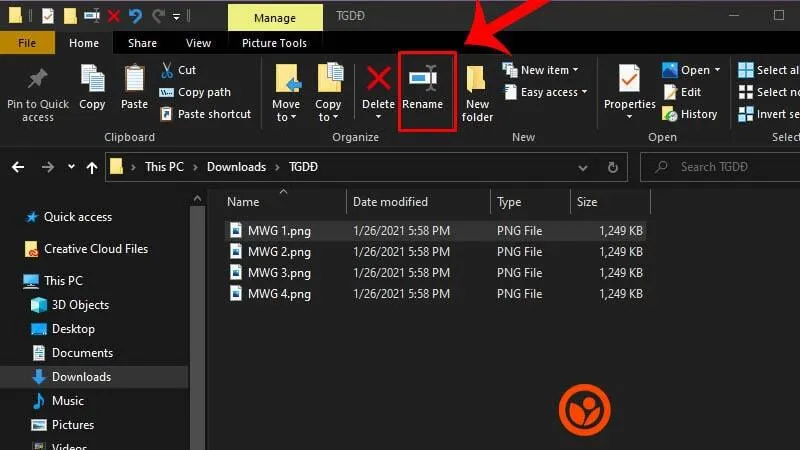Customize Quick Access Toolbar dropdown arrow
Viewport: 800px width, 450px height.
pyautogui.click(x=176, y=17)
